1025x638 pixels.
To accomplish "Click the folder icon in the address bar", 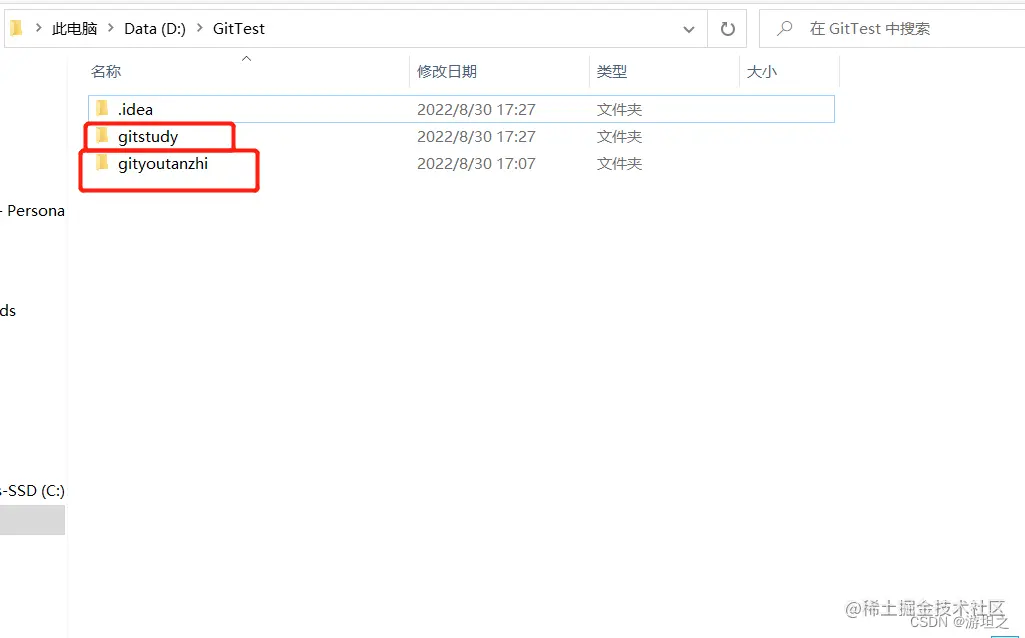I will [x=16, y=28].
